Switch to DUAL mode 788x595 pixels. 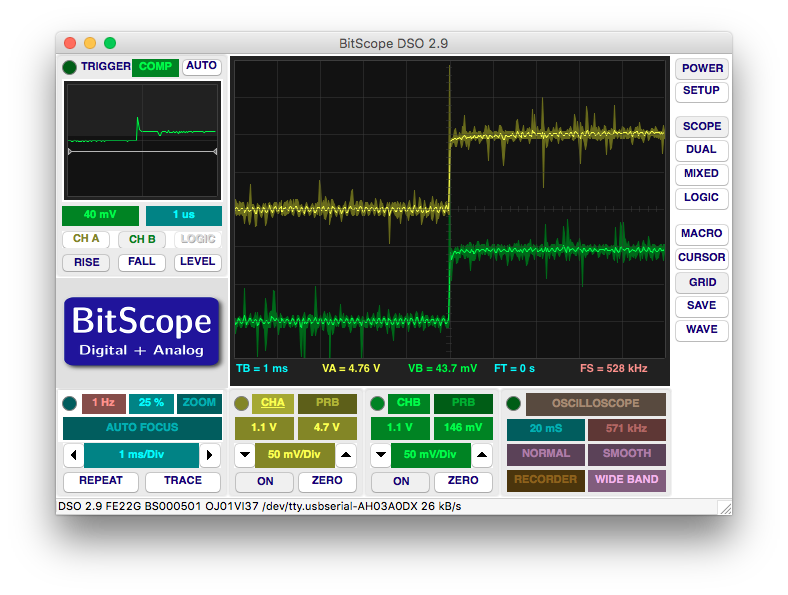pos(702,150)
